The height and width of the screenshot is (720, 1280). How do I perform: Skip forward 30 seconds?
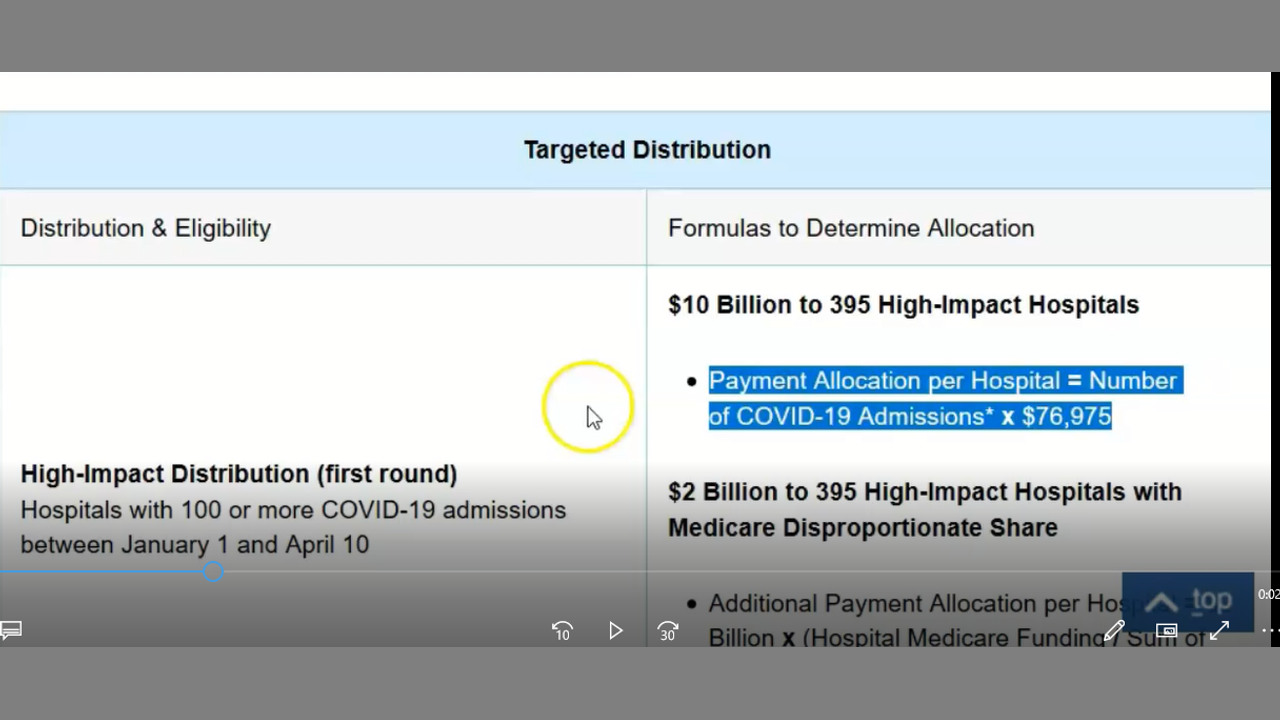668,631
